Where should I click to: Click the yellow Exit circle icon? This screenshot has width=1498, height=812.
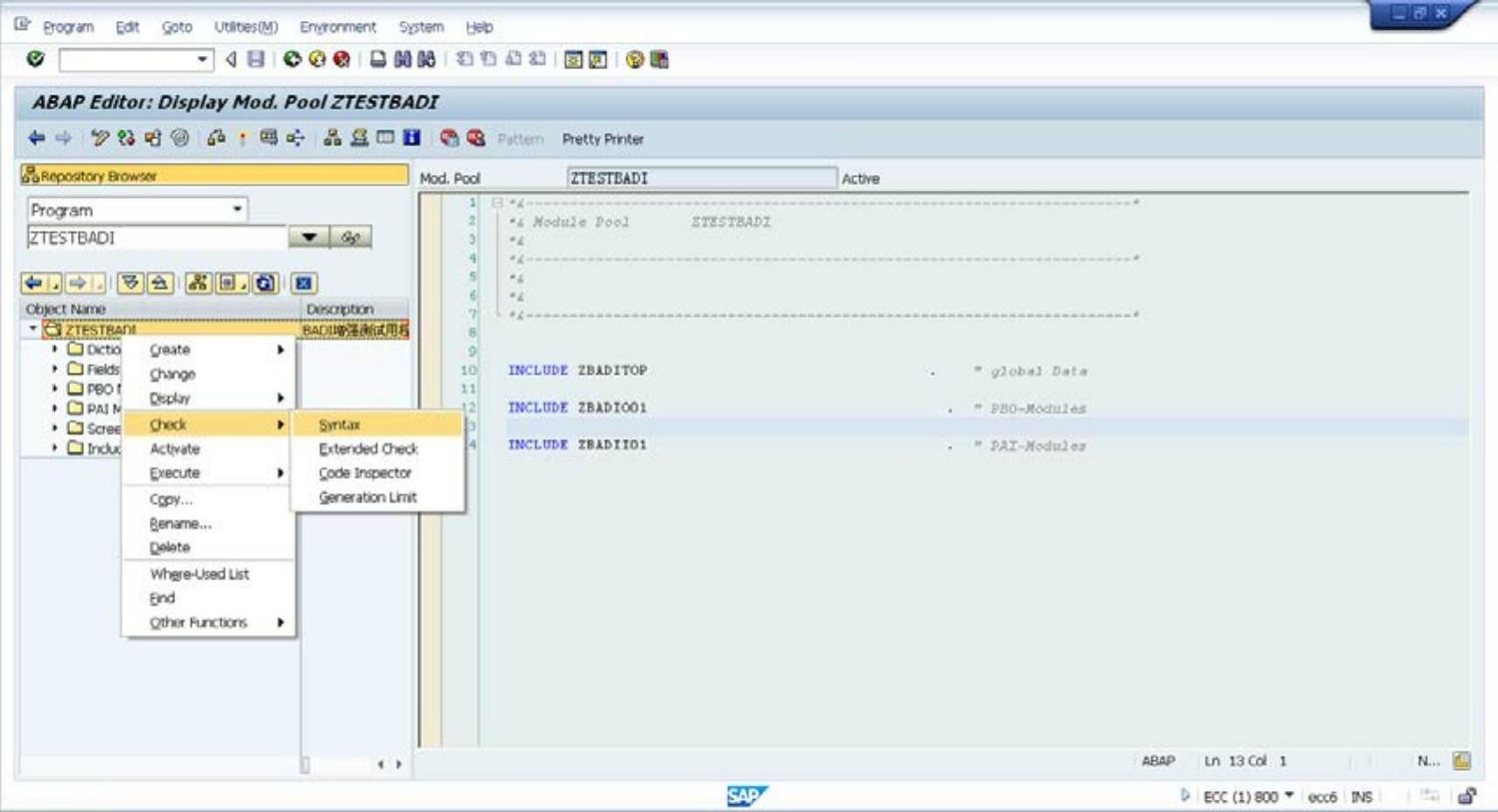(x=317, y=59)
